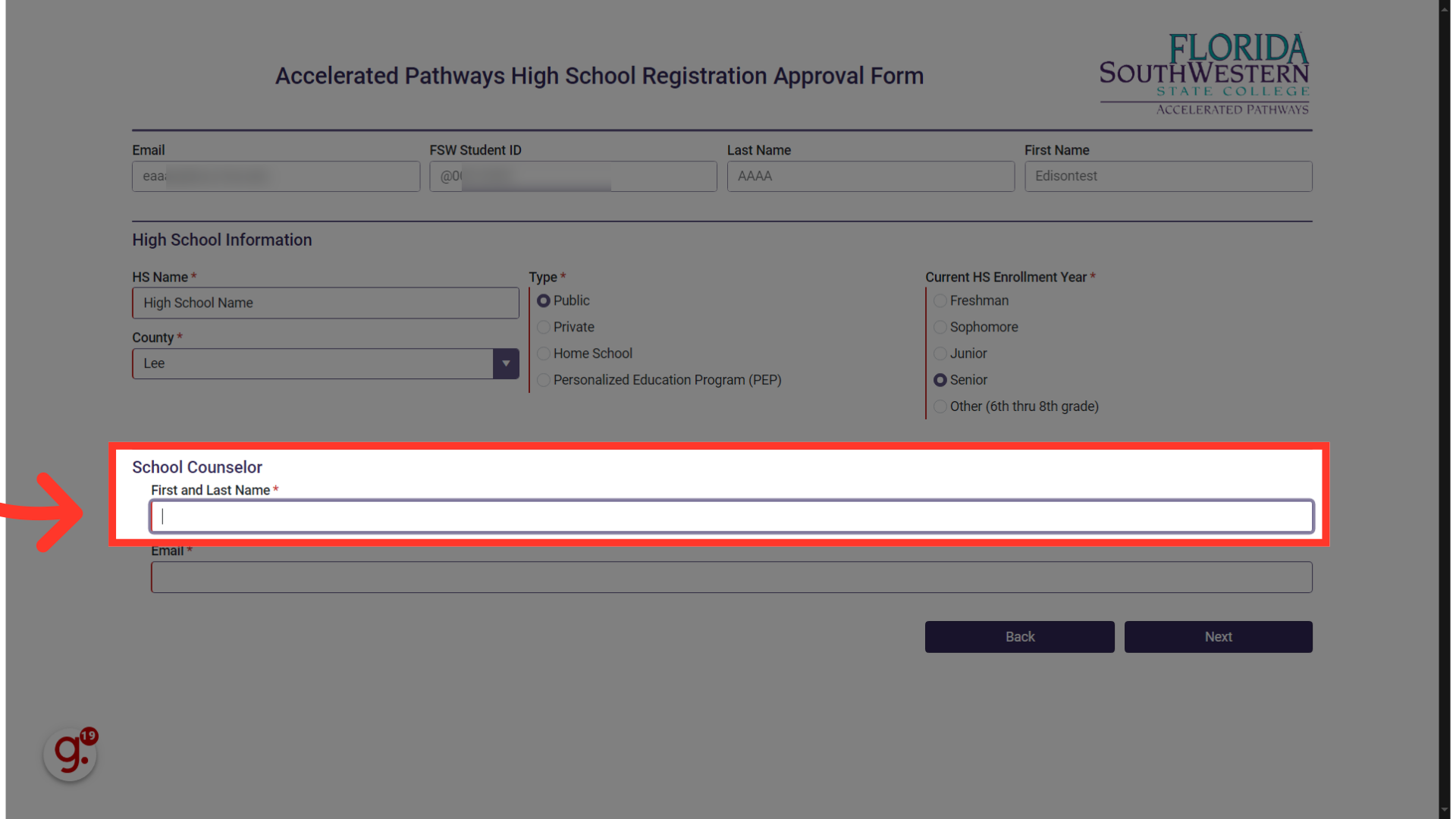Select Freshman enrollment year
Viewport: 1456px width, 819px height.
[x=940, y=300]
